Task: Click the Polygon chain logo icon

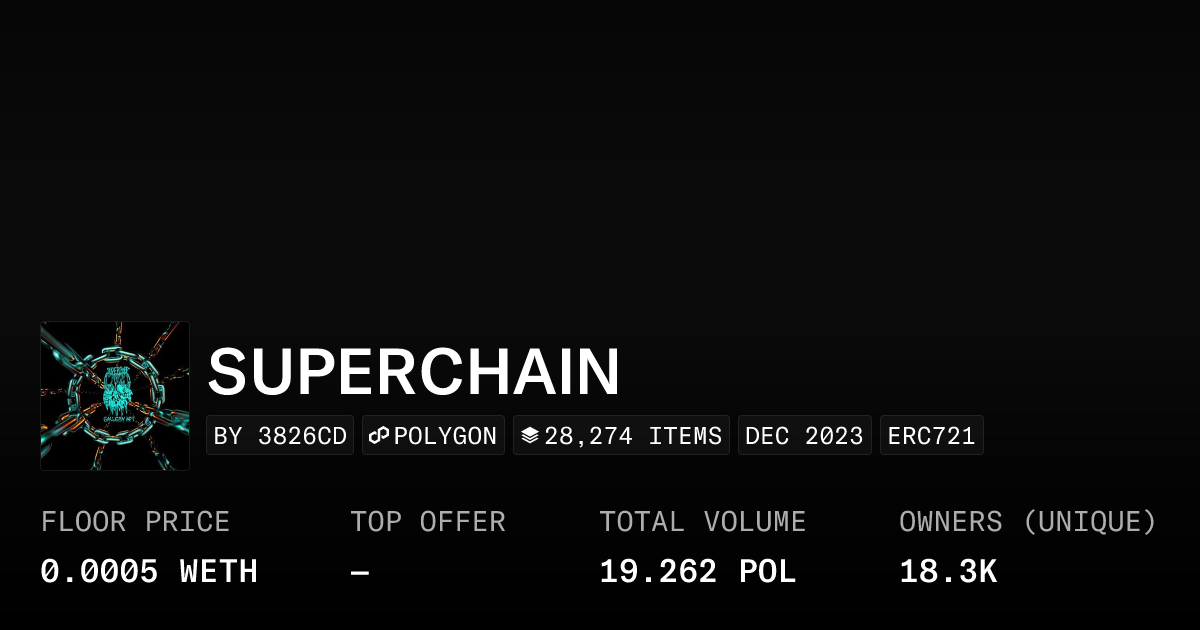Action: point(379,436)
